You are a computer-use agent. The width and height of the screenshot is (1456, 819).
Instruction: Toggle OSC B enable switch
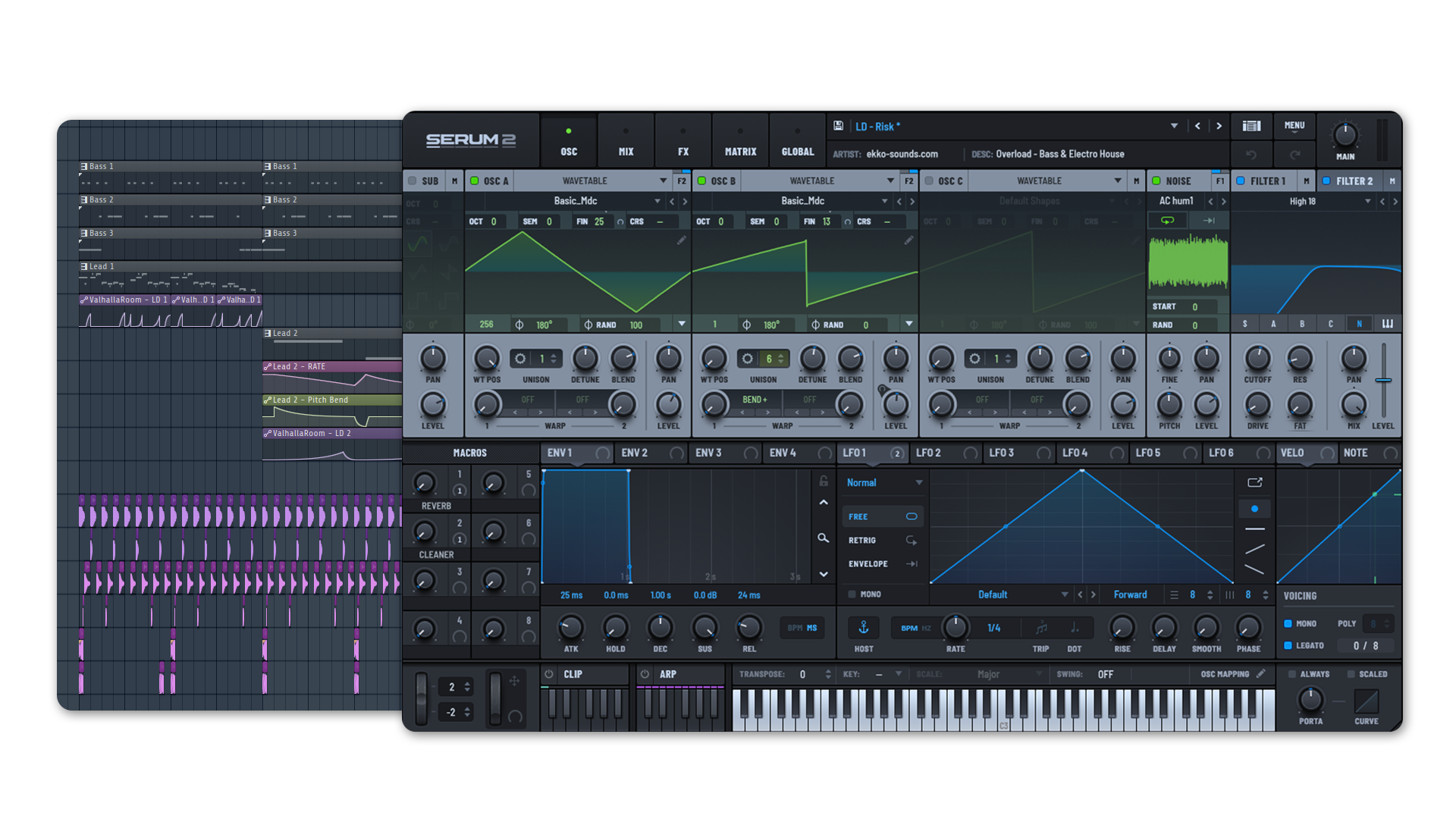coord(702,180)
